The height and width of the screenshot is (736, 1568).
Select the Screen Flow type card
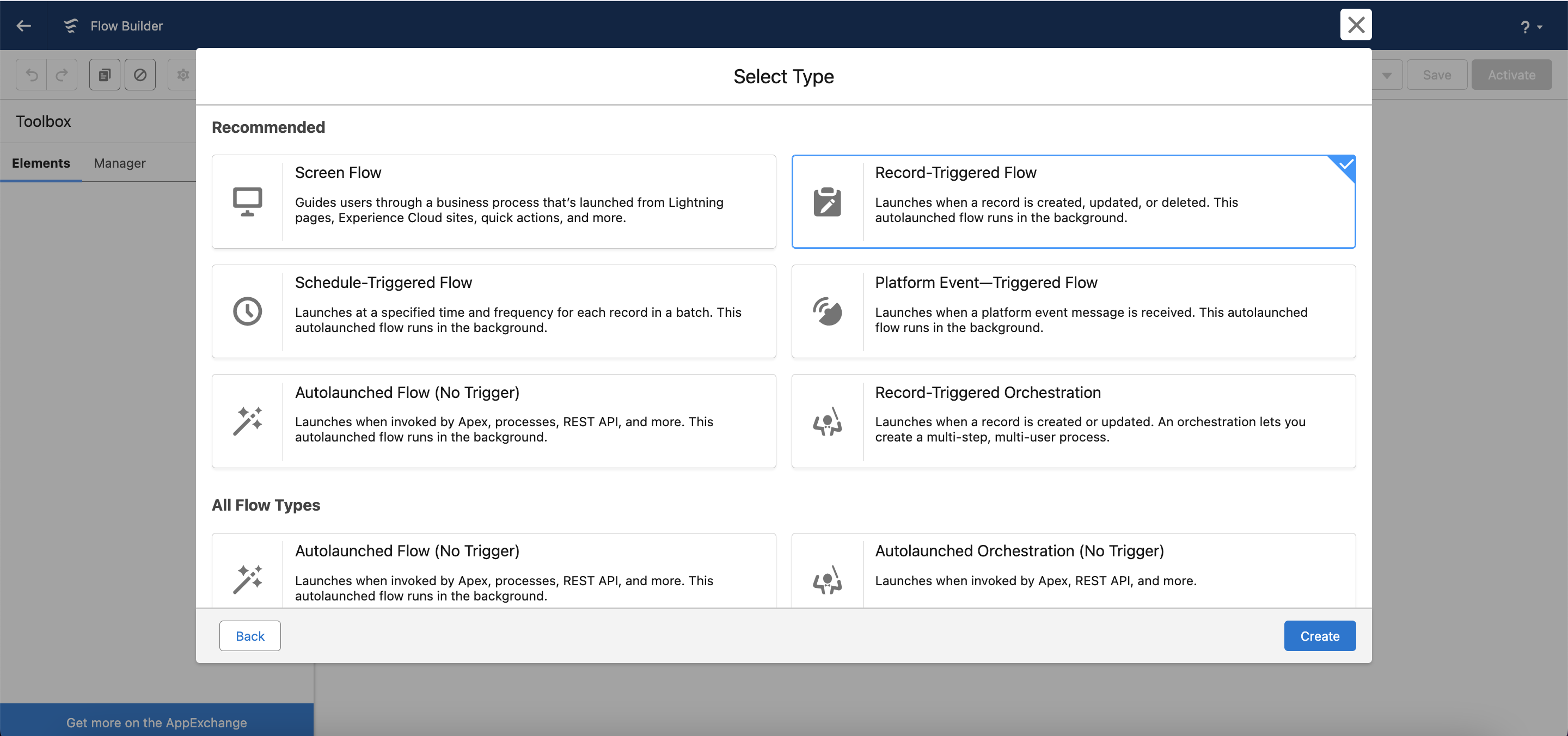[x=494, y=201]
